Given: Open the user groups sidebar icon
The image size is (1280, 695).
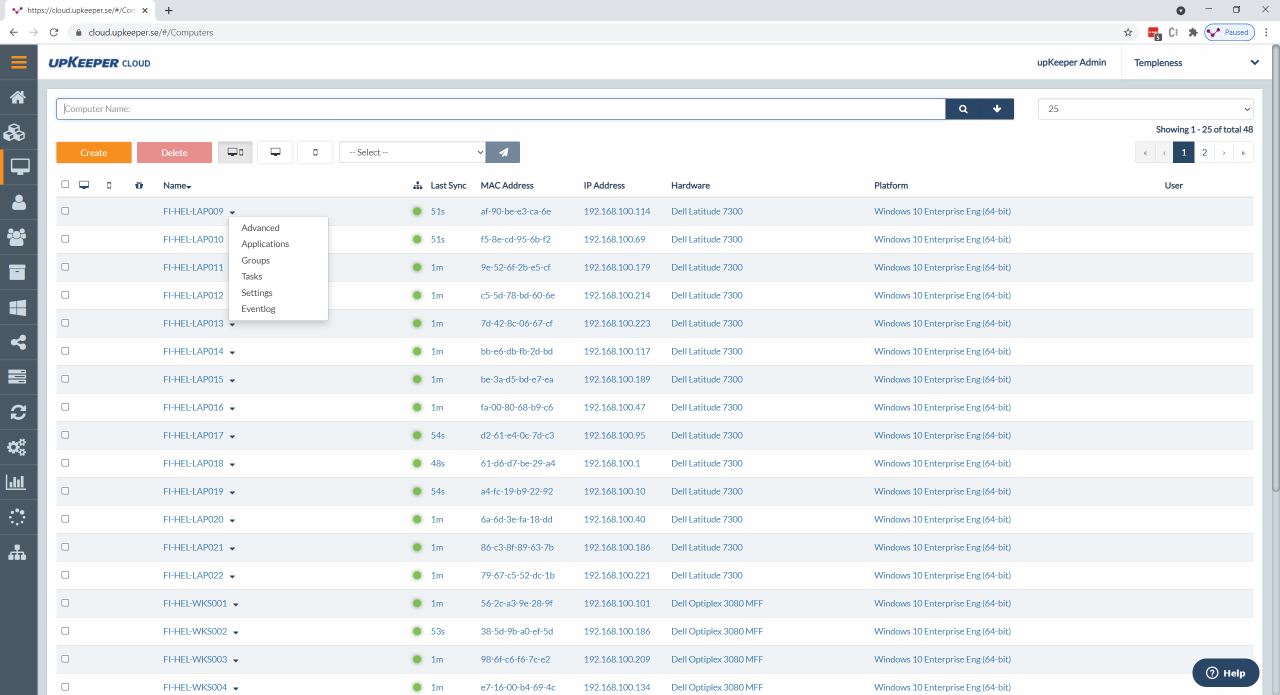Looking at the screenshot, I should pos(18,237).
